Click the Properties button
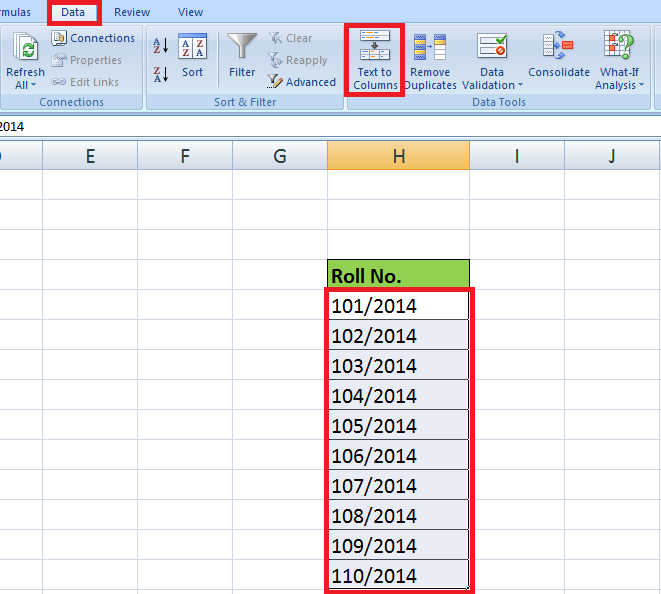Screen dimensions: 661x594 pyautogui.click(x=87, y=60)
